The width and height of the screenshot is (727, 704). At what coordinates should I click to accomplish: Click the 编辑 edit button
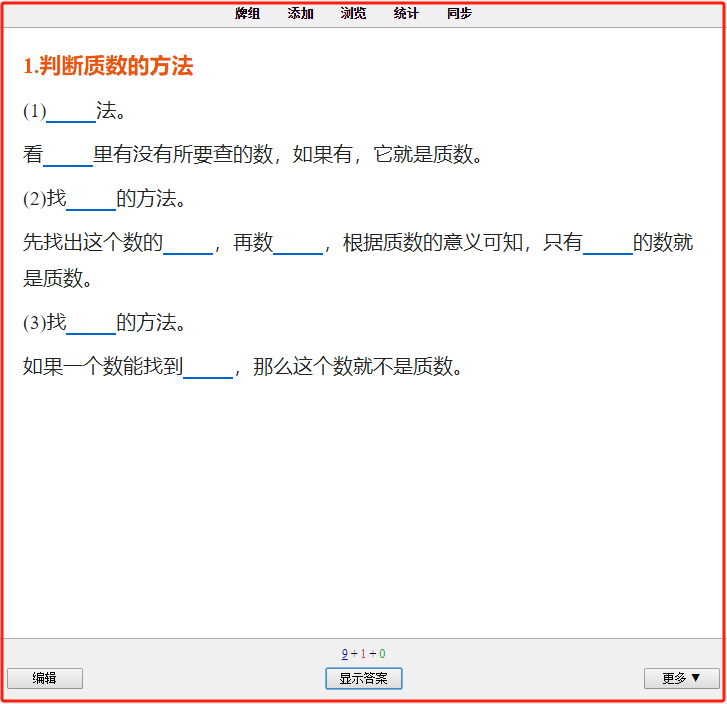(45, 678)
